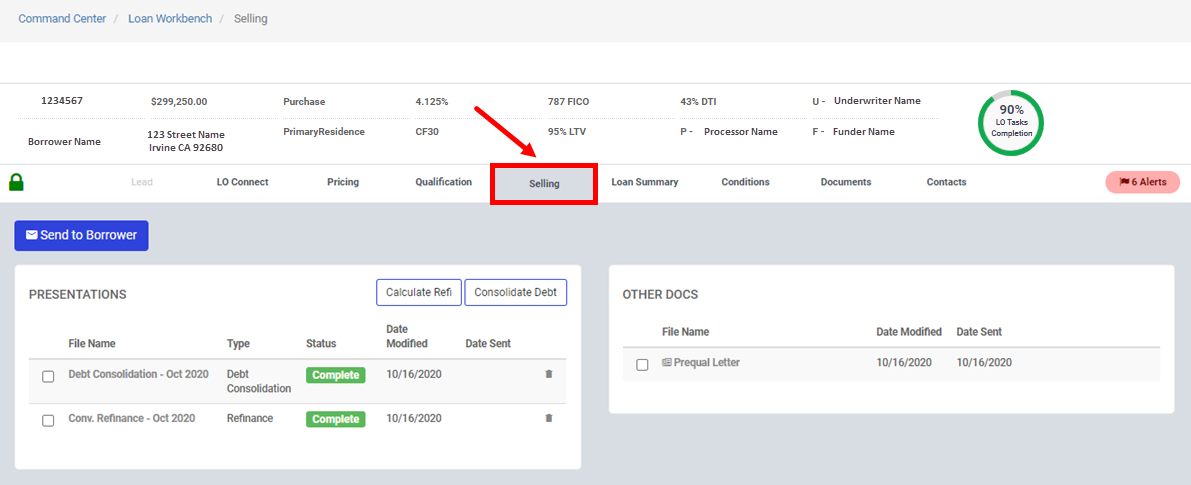Click the Presentations Status column header

321,343
